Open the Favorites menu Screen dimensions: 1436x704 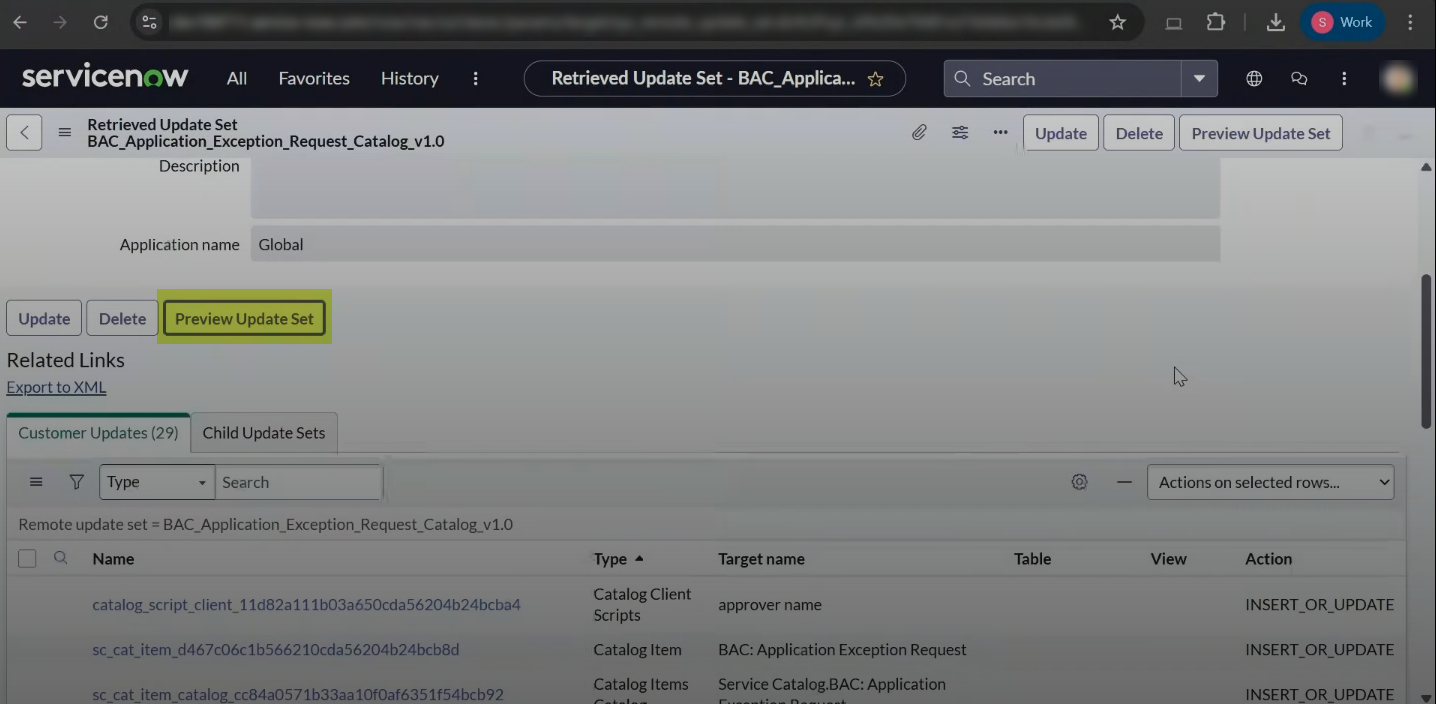tap(314, 79)
